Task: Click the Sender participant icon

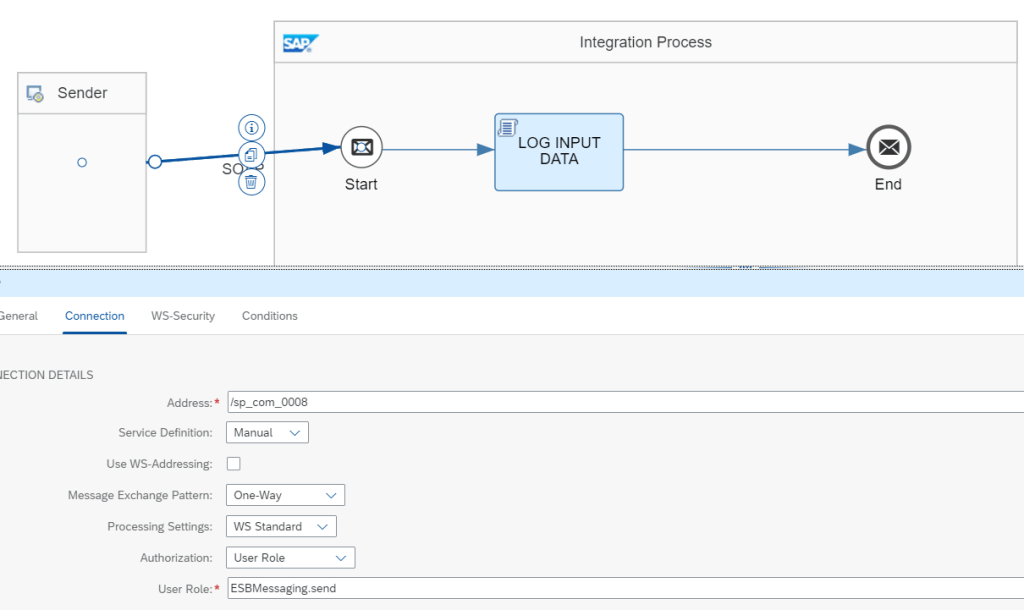Action: click(x=35, y=93)
